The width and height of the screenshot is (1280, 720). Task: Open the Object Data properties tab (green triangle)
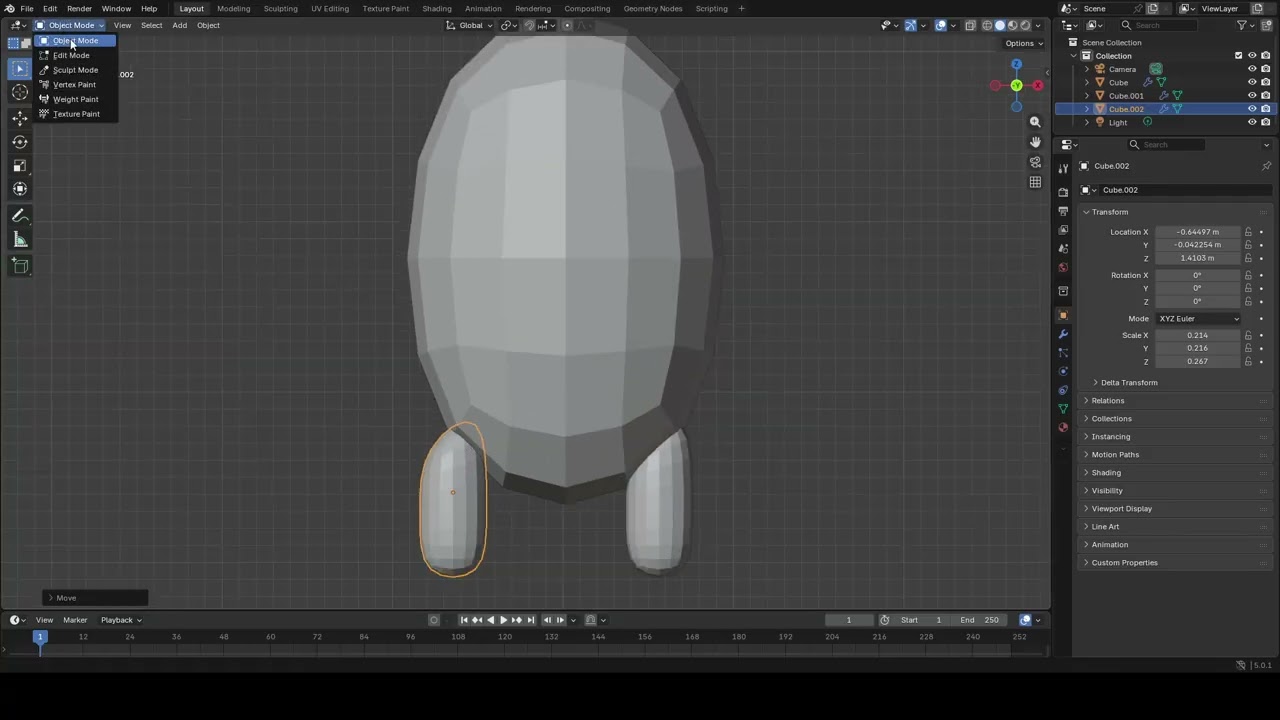click(x=1063, y=409)
